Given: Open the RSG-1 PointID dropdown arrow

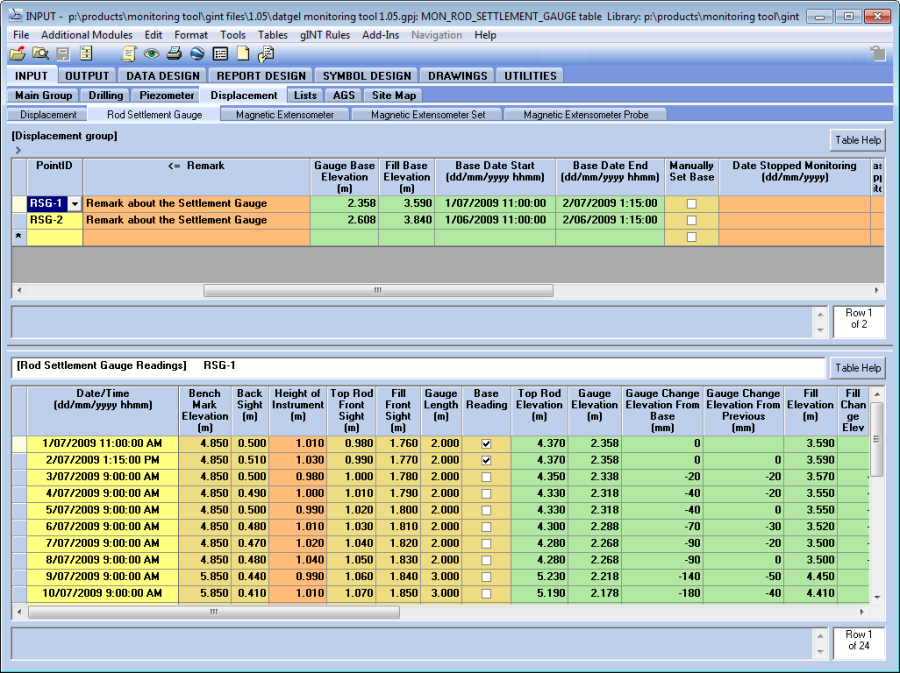Looking at the screenshot, I should pyautogui.click(x=74, y=204).
